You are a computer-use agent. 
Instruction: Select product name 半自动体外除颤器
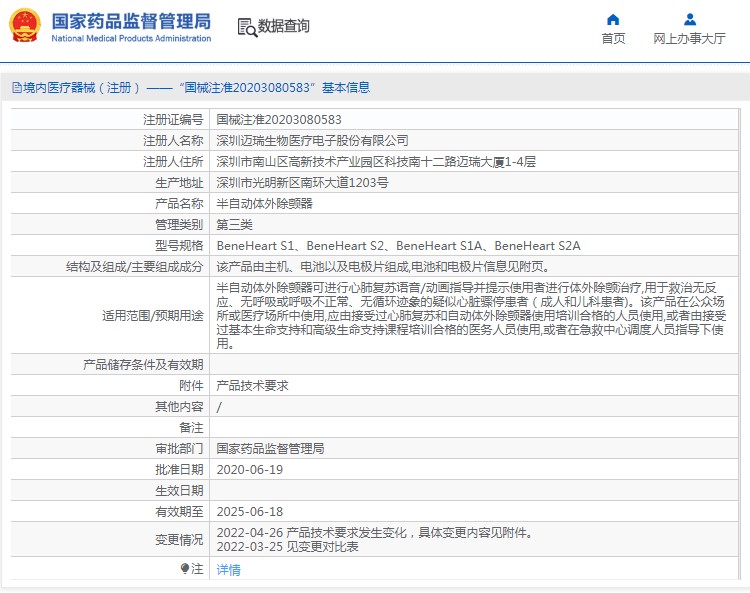(x=265, y=204)
